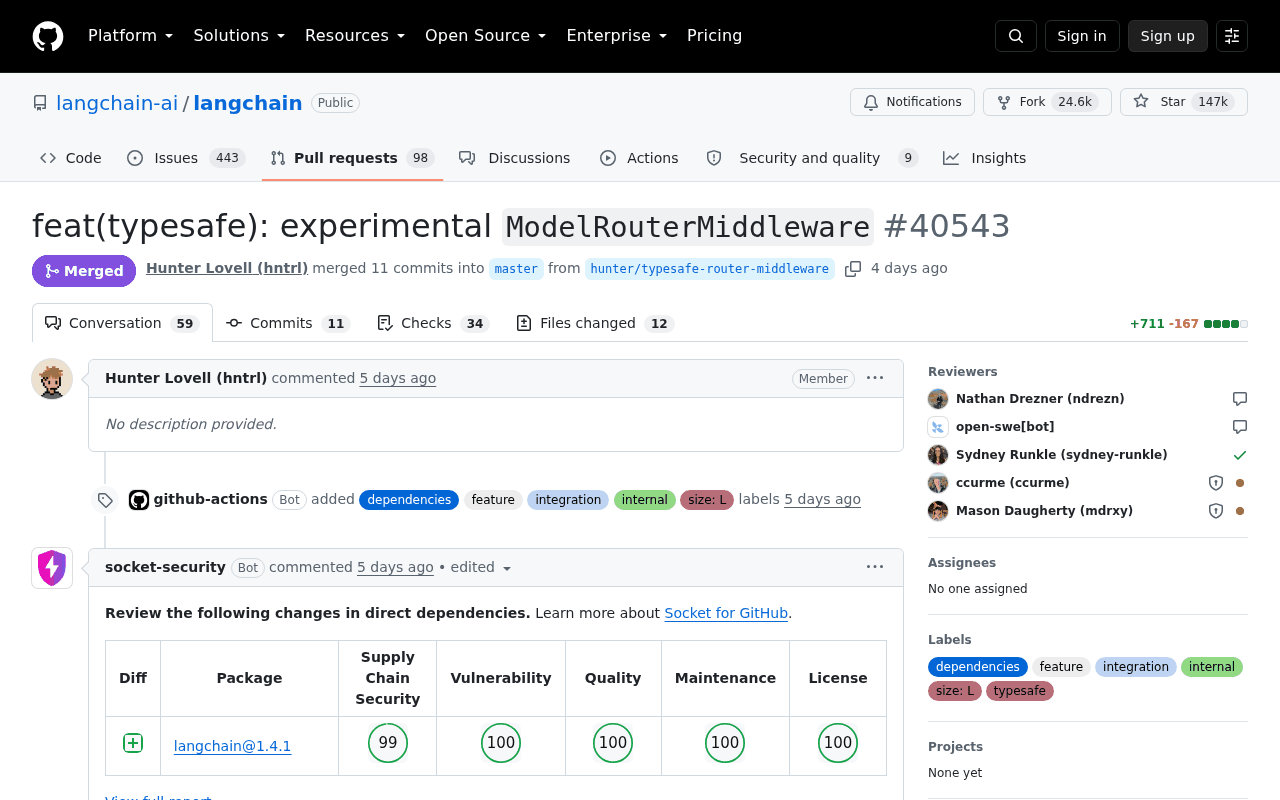Click the Sign up button
This screenshot has width=1280, height=800.
1168,36
